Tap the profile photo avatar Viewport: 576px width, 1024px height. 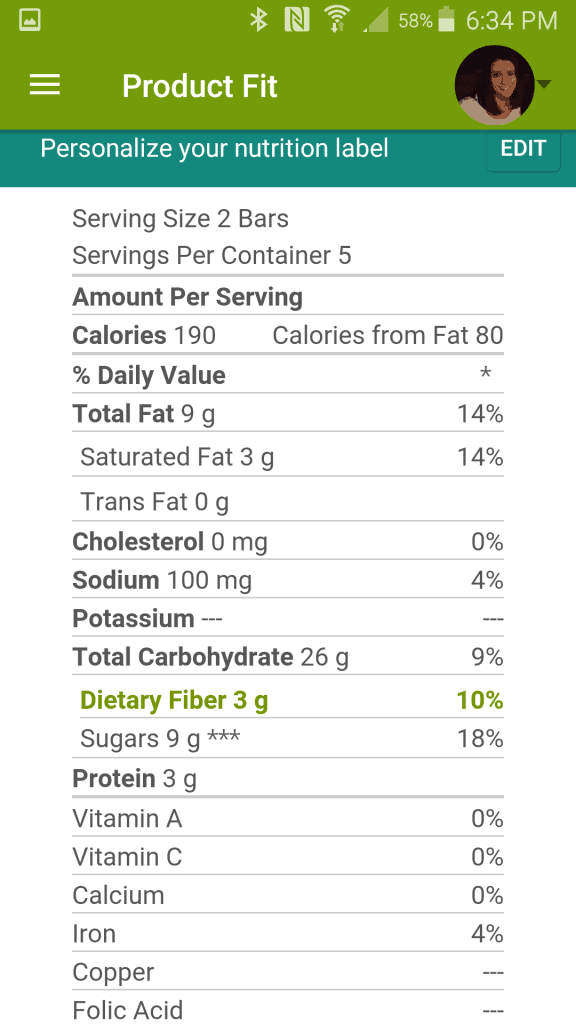pos(494,85)
